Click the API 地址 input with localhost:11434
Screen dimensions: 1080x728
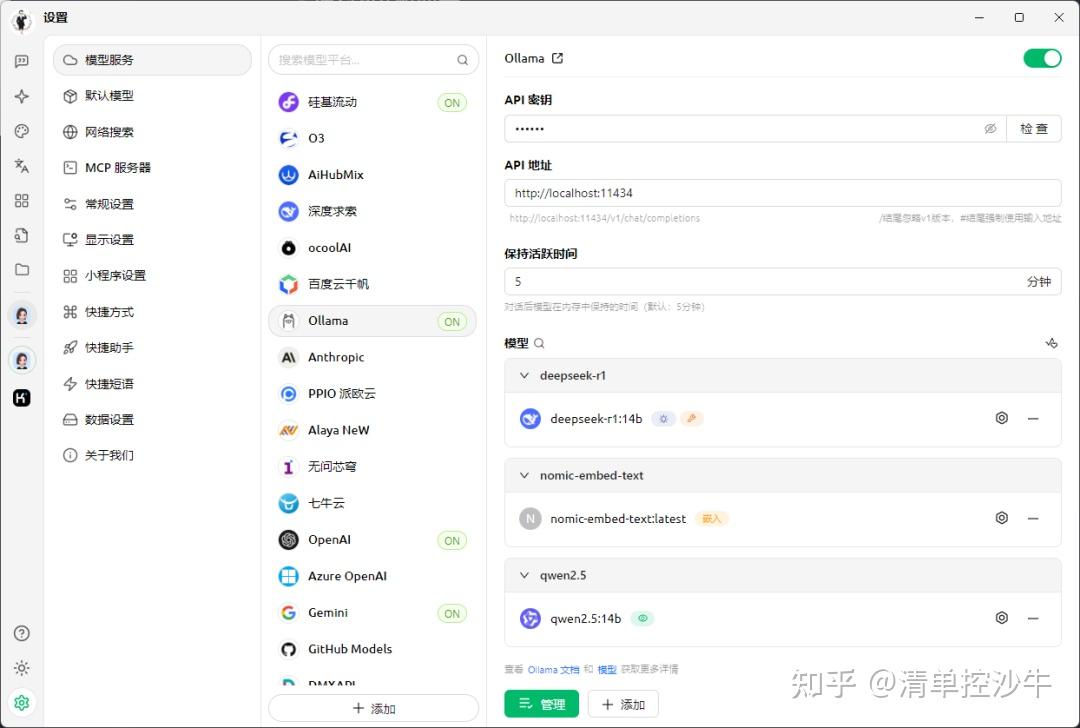[782, 193]
